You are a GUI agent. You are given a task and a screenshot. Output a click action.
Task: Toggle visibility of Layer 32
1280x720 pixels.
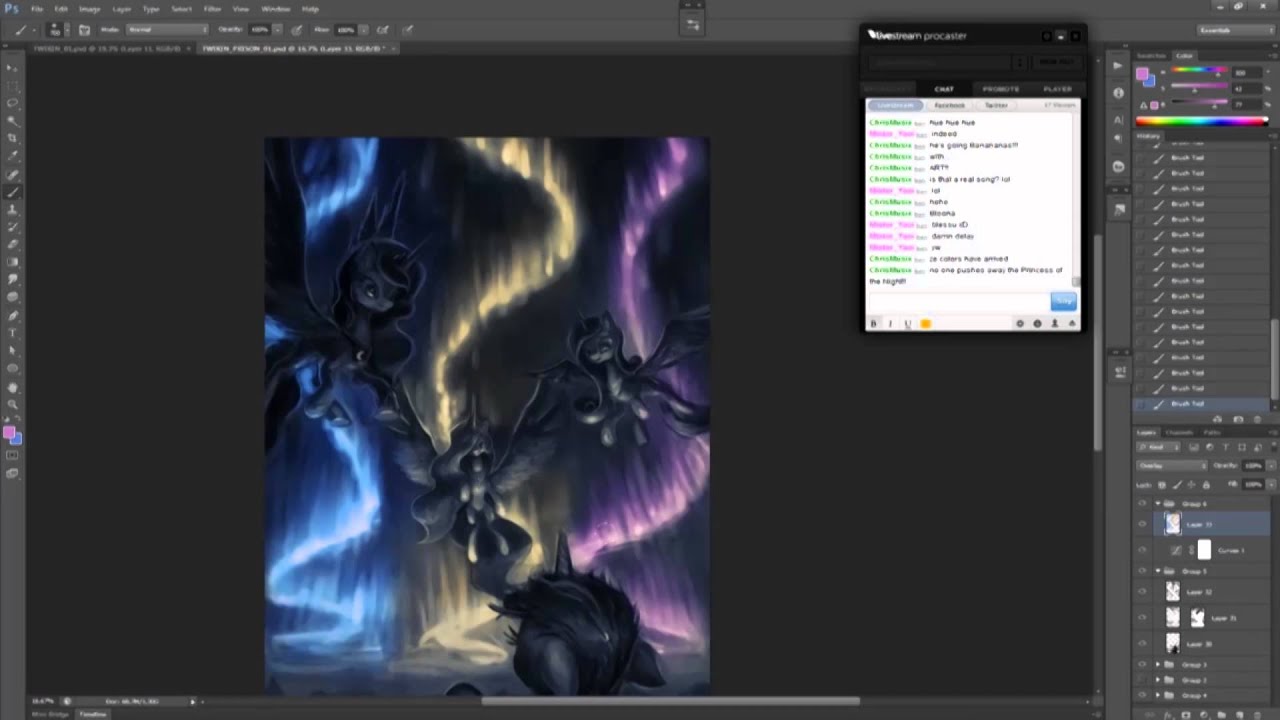(x=1142, y=592)
